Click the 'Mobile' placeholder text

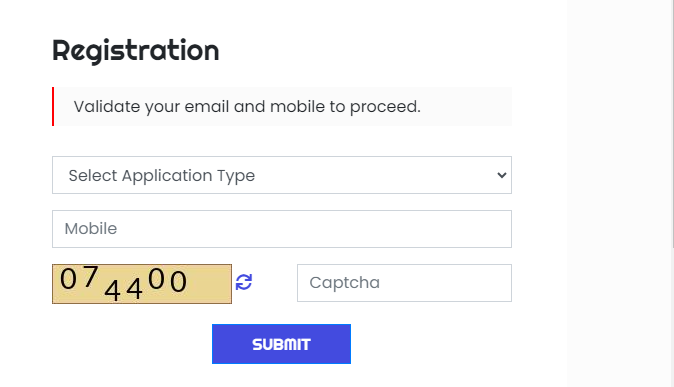pyautogui.click(x=91, y=229)
